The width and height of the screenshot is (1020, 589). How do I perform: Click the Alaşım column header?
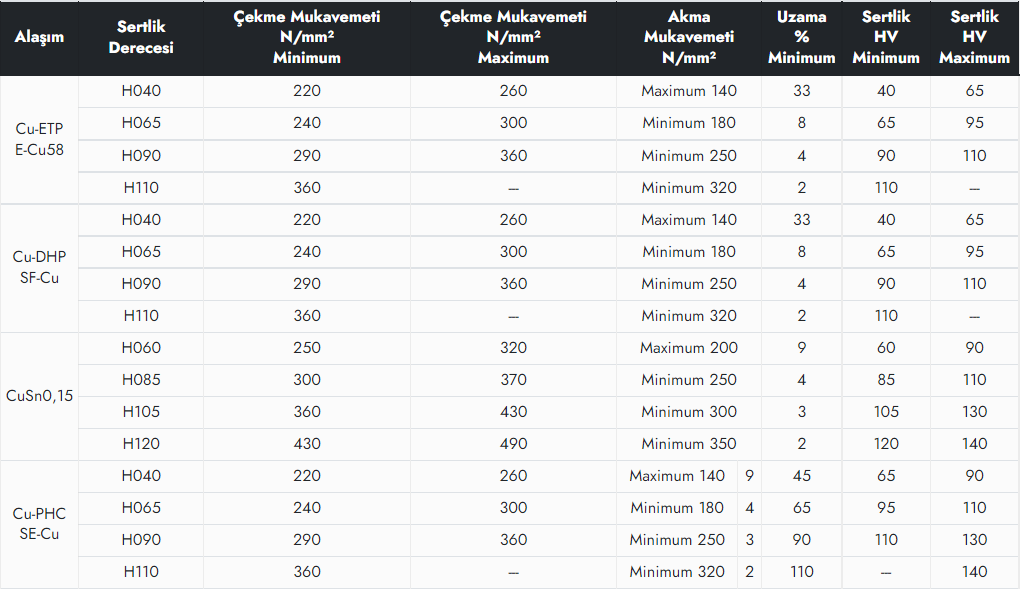click(39, 38)
